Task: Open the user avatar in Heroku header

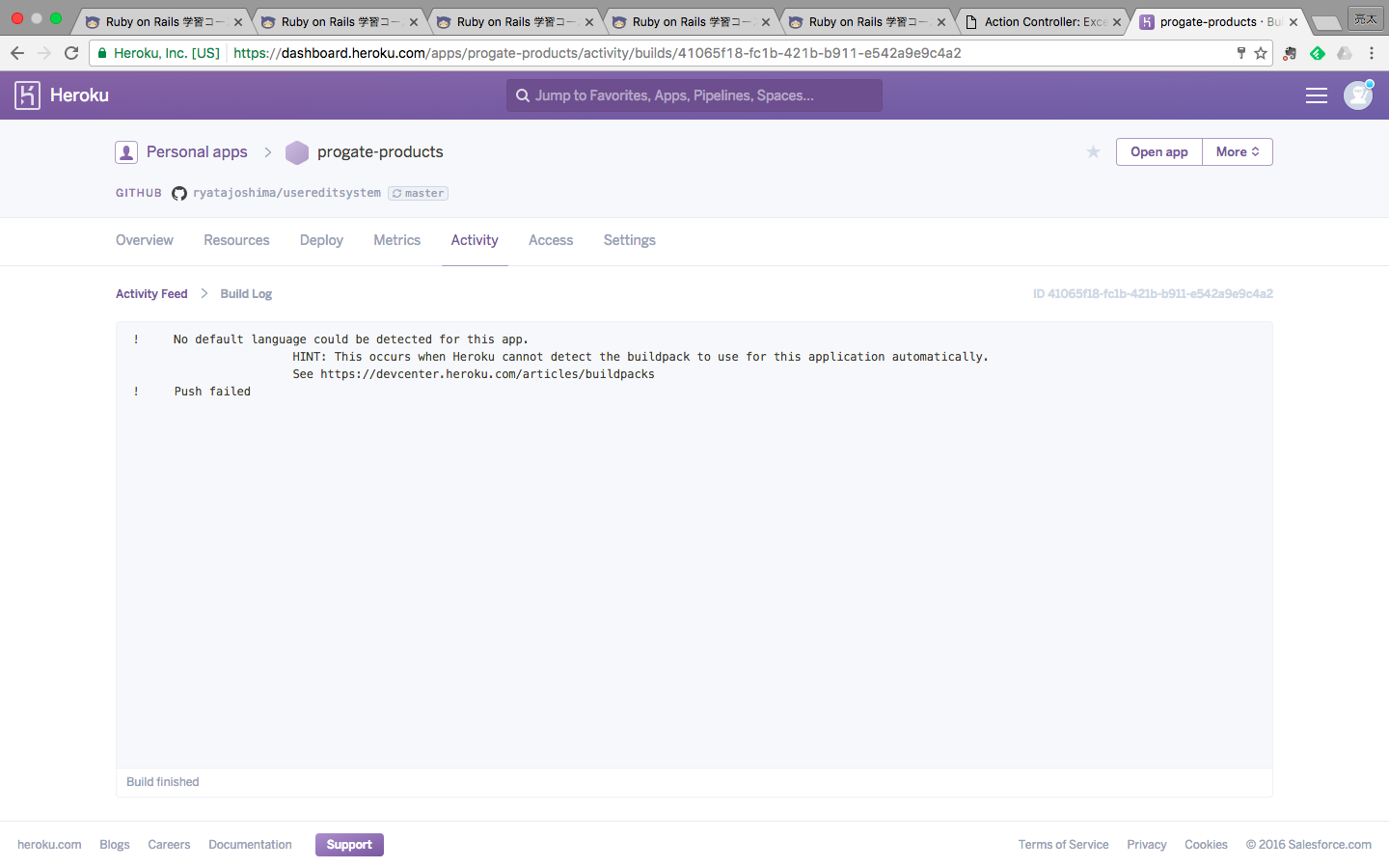Action: point(1357,95)
